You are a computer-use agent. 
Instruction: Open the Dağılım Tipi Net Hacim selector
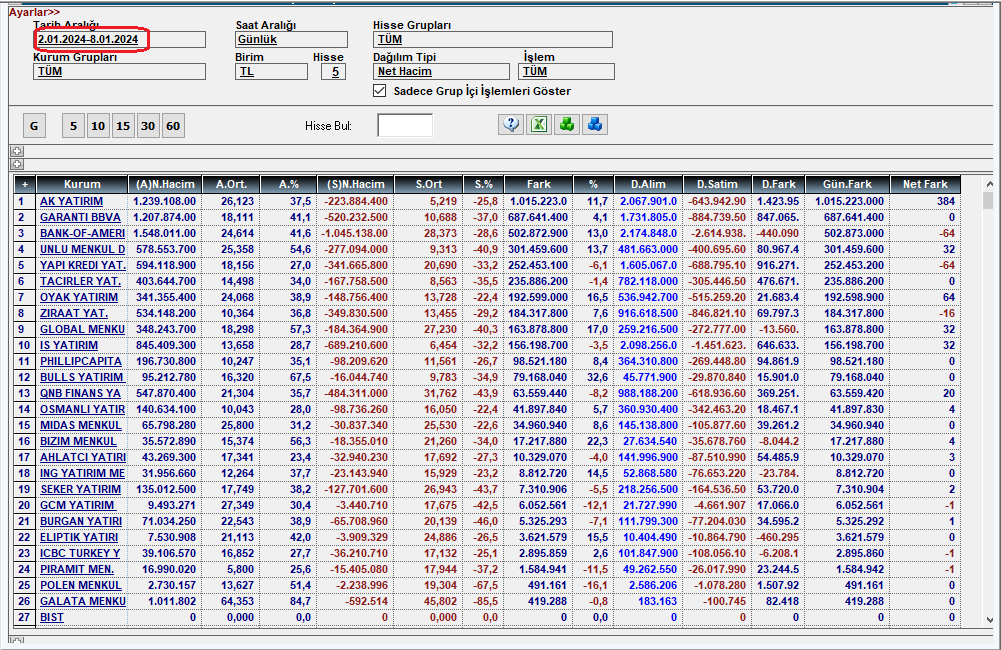[442, 72]
